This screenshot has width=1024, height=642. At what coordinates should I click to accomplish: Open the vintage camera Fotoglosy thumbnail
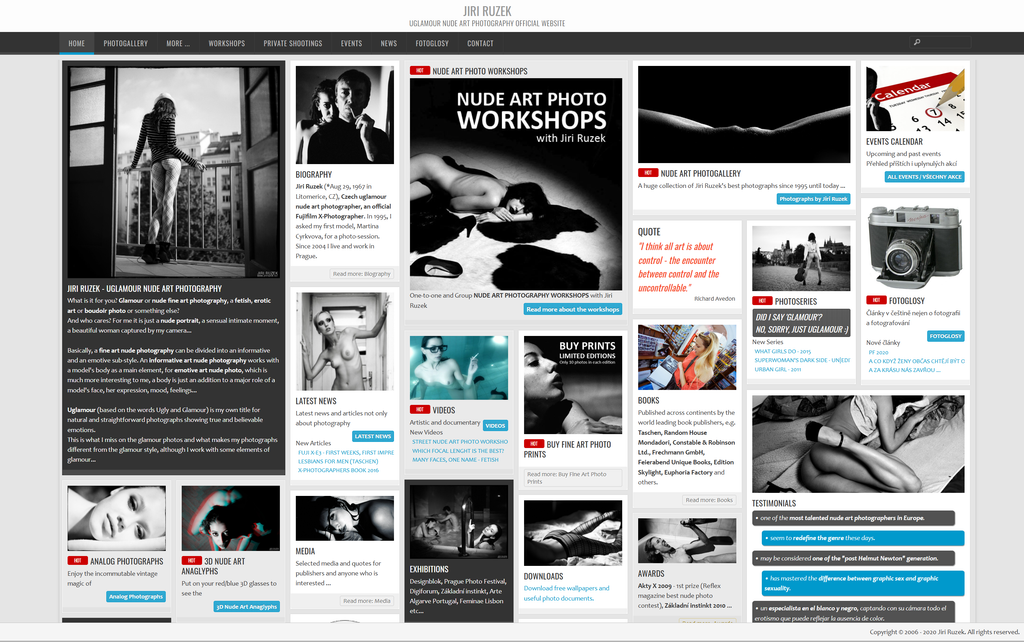pyautogui.click(x=915, y=247)
